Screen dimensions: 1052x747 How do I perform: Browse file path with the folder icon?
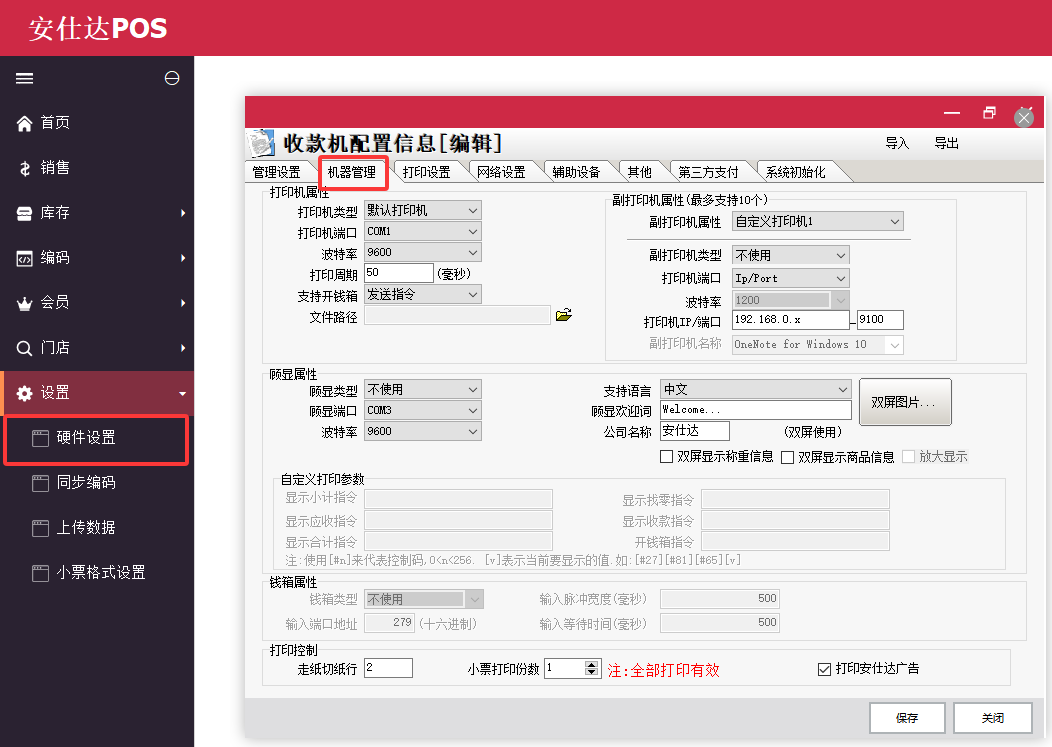click(x=564, y=315)
